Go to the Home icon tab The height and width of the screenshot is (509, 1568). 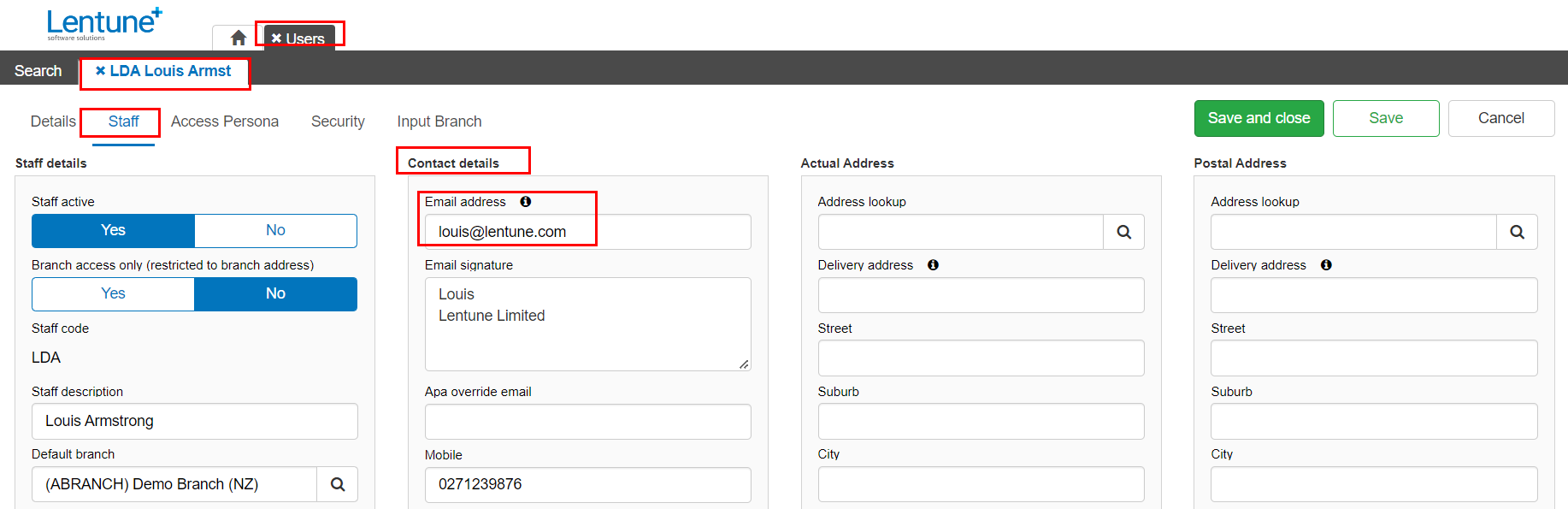239,38
